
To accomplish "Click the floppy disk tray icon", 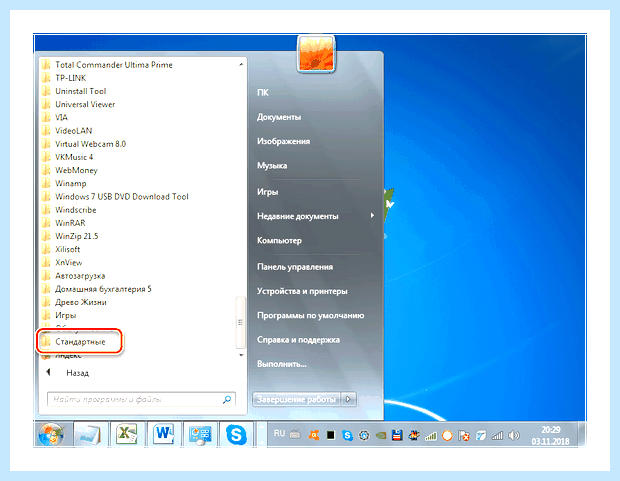I will 397,436.
